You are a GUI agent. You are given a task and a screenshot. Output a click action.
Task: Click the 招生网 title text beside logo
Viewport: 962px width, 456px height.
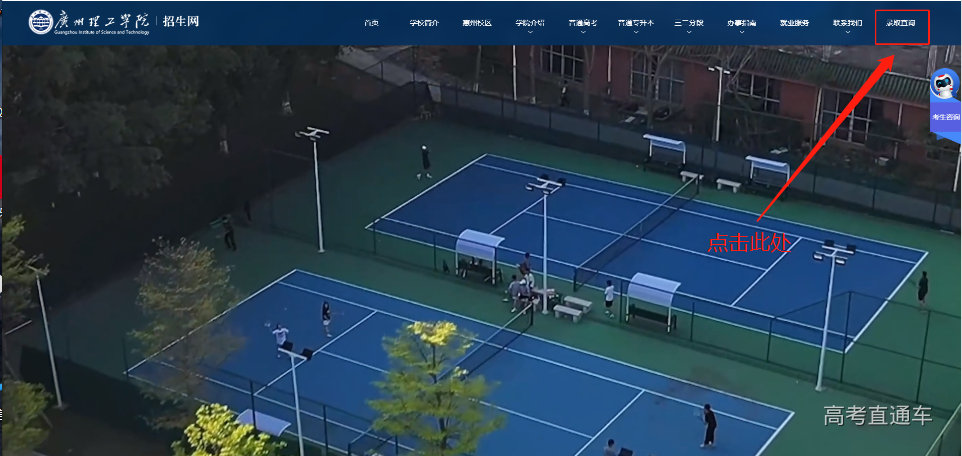(x=181, y=21)
